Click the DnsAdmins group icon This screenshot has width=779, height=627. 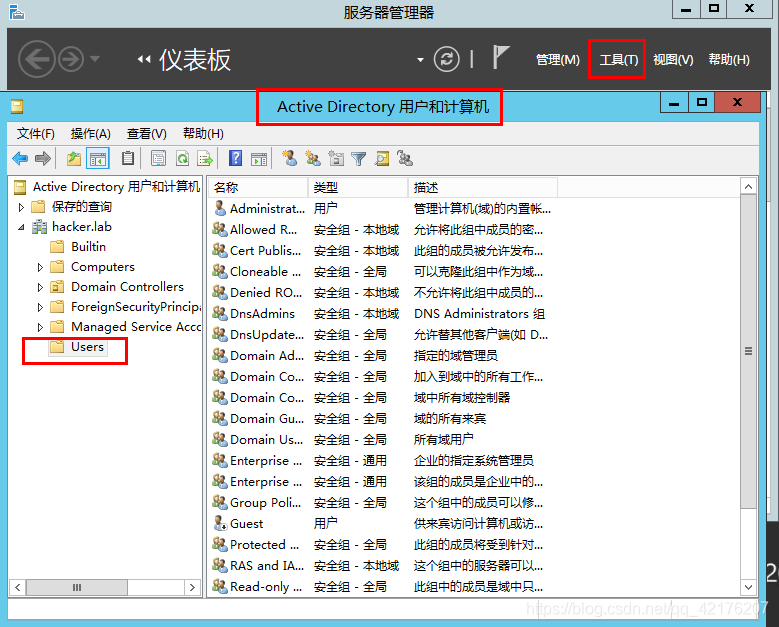(220, 313)
